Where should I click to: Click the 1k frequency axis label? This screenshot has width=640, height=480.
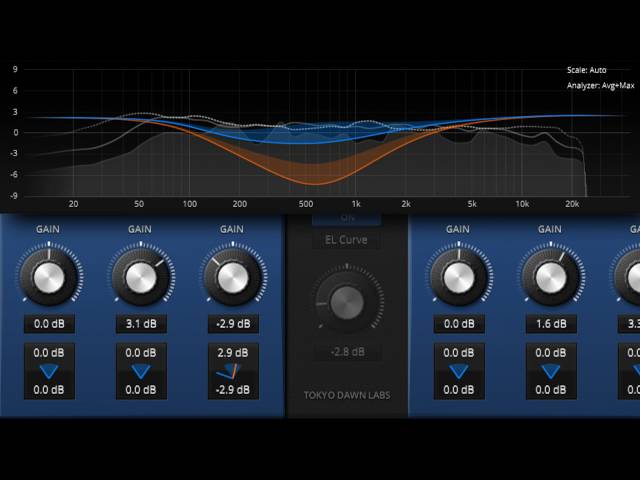click(356, 204)
